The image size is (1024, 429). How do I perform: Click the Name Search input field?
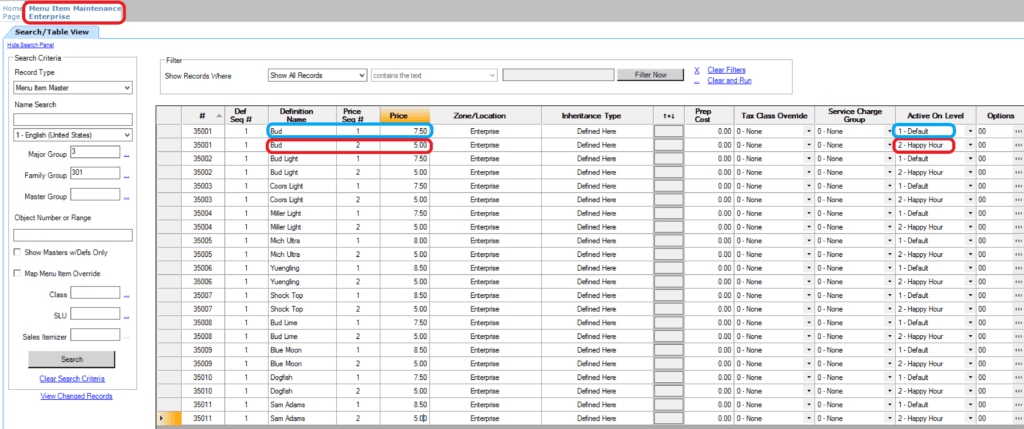pyautogui.click(x=72, y=119)
